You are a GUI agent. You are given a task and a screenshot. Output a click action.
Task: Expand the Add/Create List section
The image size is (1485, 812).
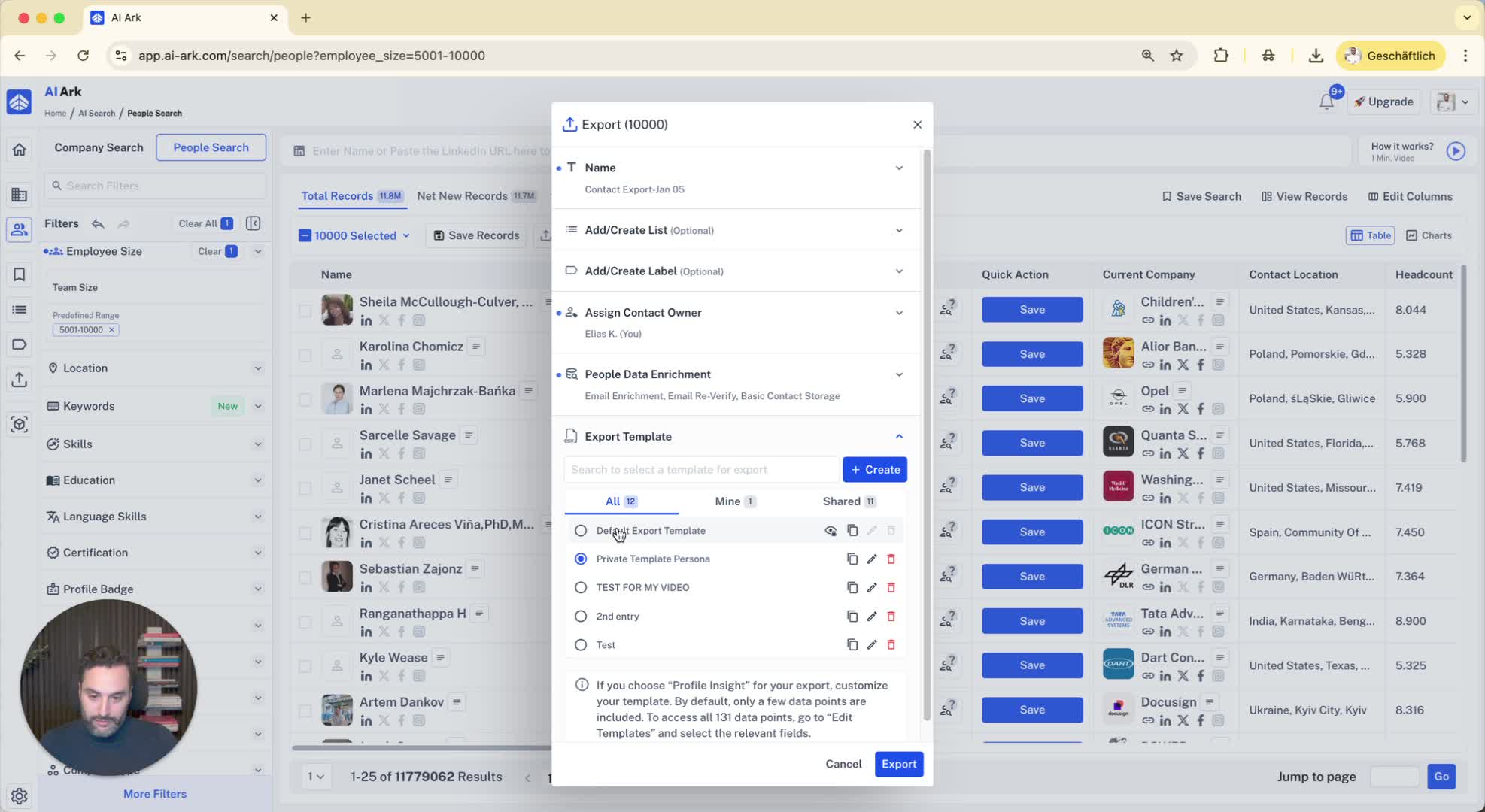pos(898,230)
